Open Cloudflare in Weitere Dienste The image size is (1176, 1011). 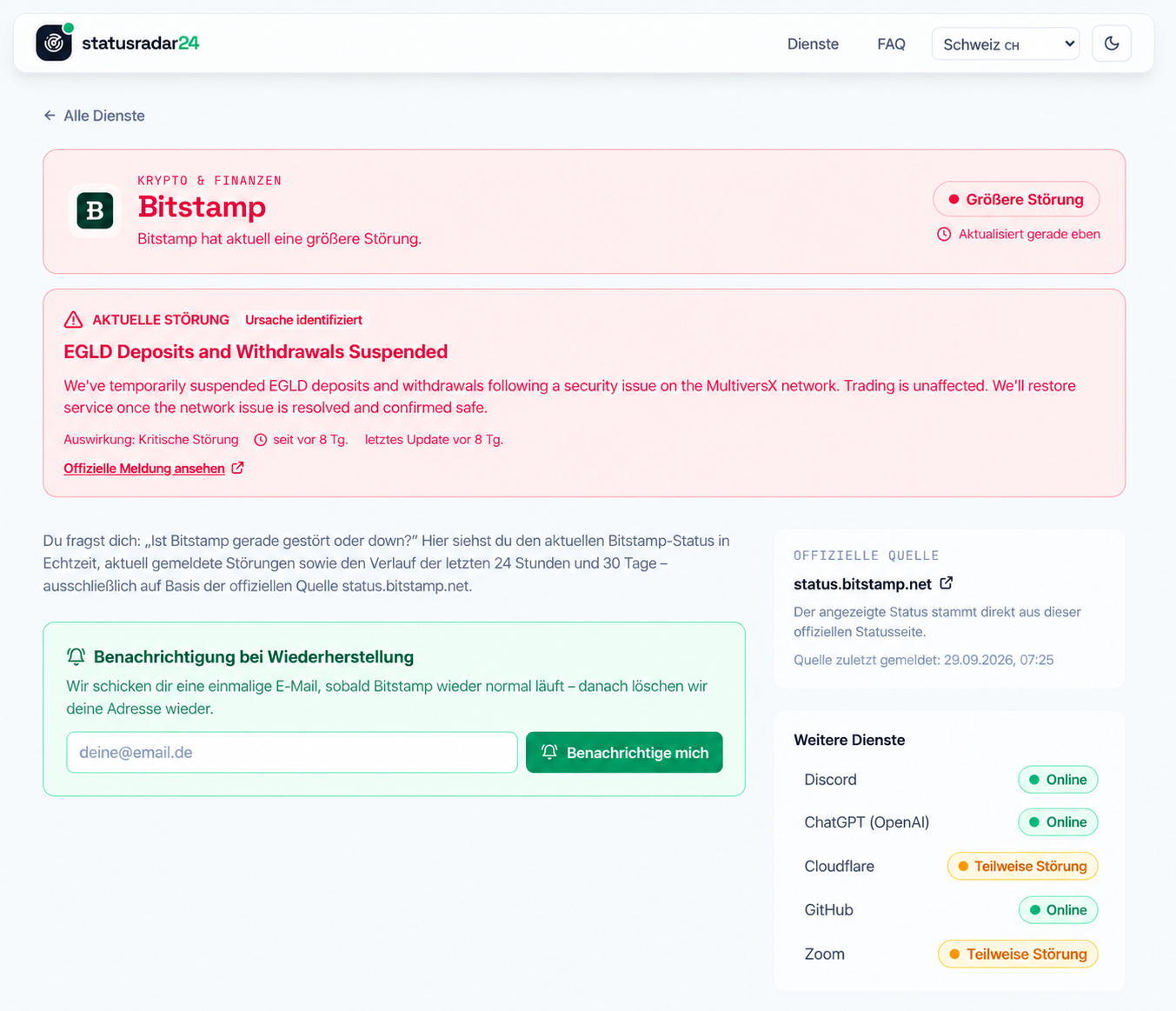[x=840, y=867]
